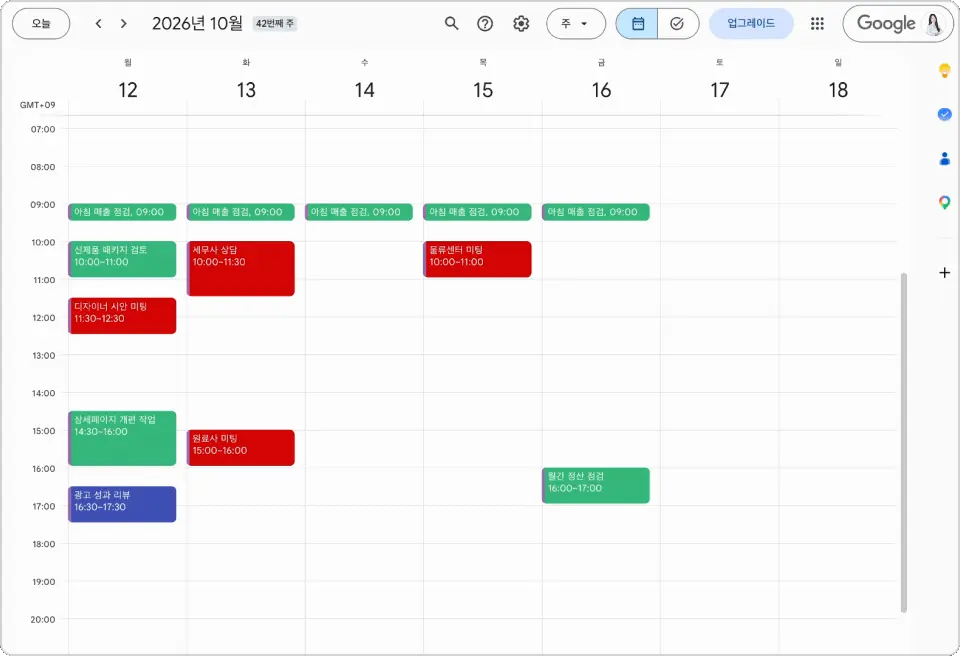This screenshot has height=656, width=960.
Task: Open Monday's 아침 매출 점검 event
Action: coord(122,212)
